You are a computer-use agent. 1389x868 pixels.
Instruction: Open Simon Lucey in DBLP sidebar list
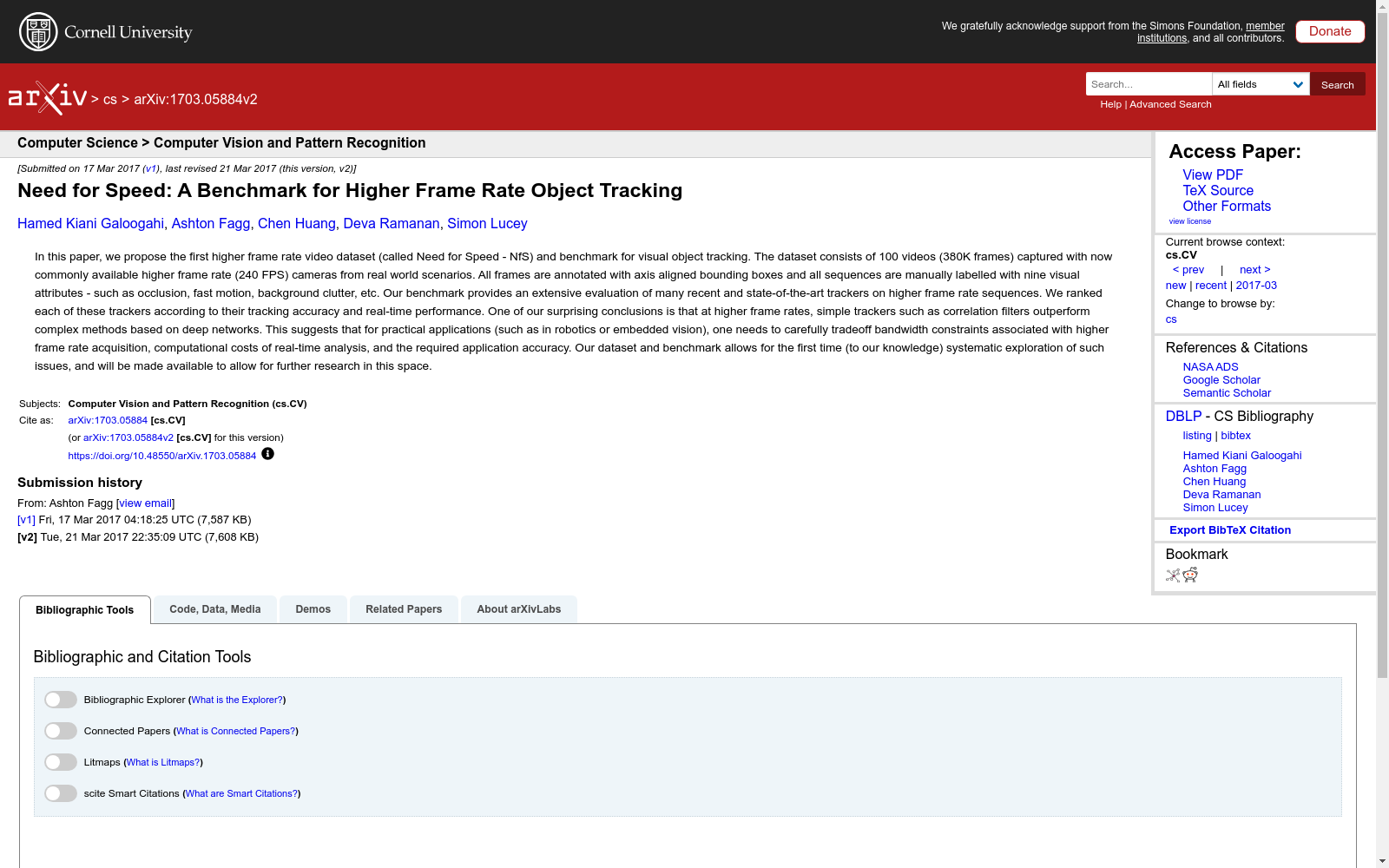[1215, 508]
